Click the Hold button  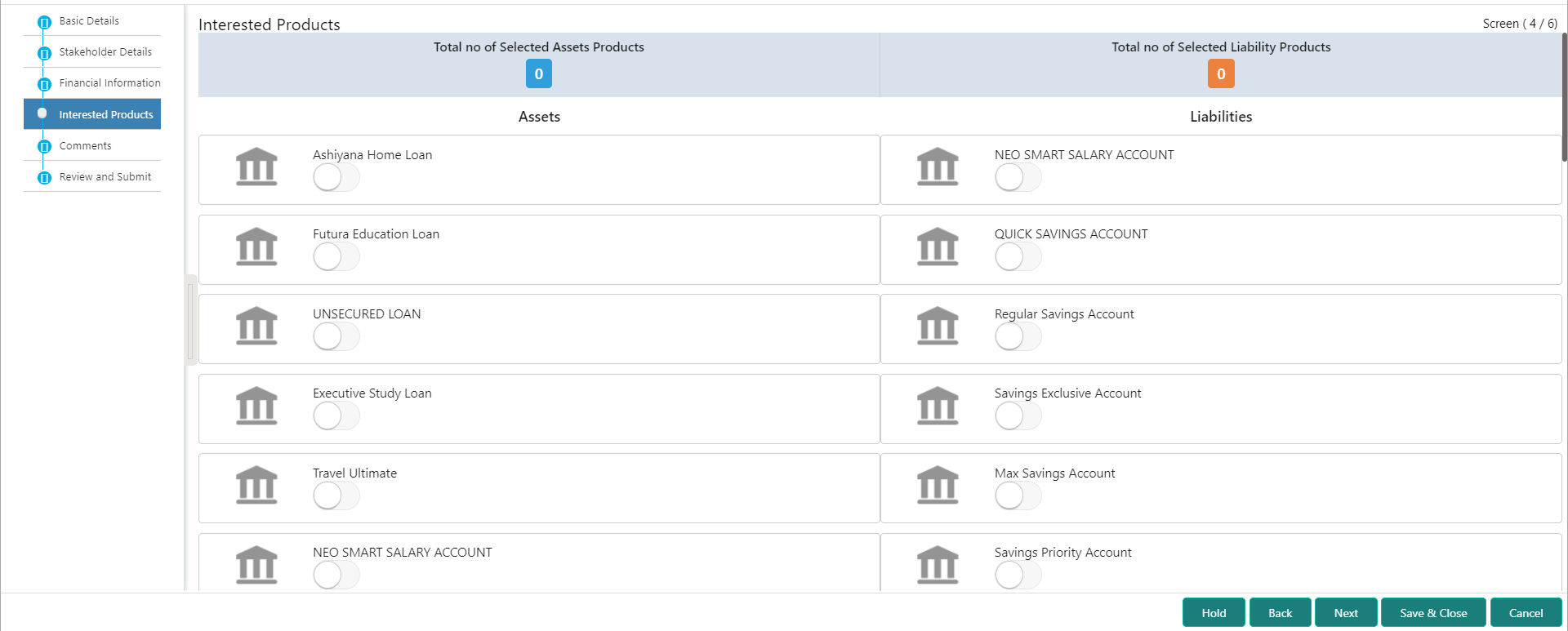click(x=1214, y=613)
